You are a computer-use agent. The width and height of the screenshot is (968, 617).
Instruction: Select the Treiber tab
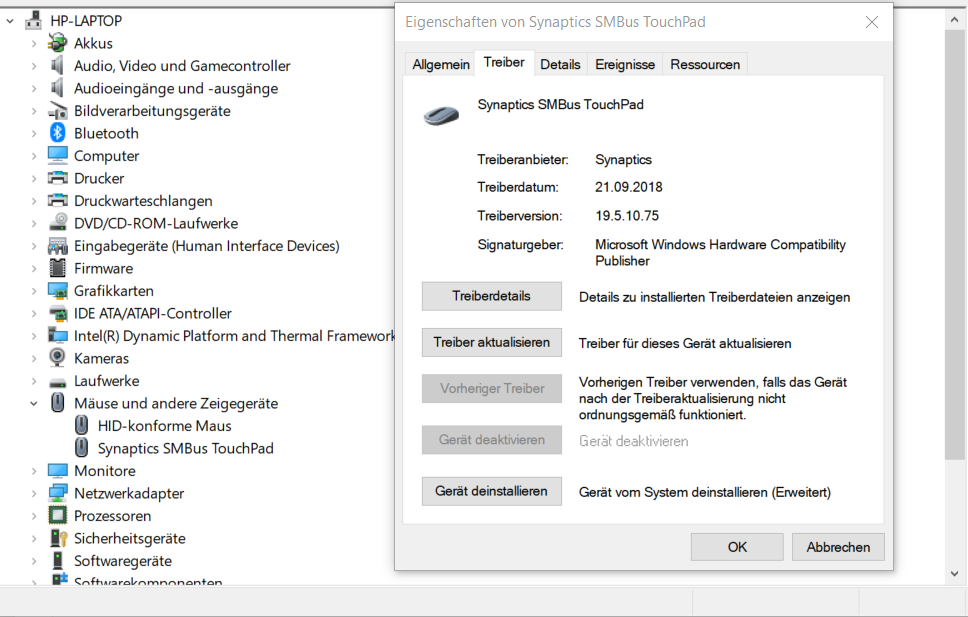click(x=504, y=62)
